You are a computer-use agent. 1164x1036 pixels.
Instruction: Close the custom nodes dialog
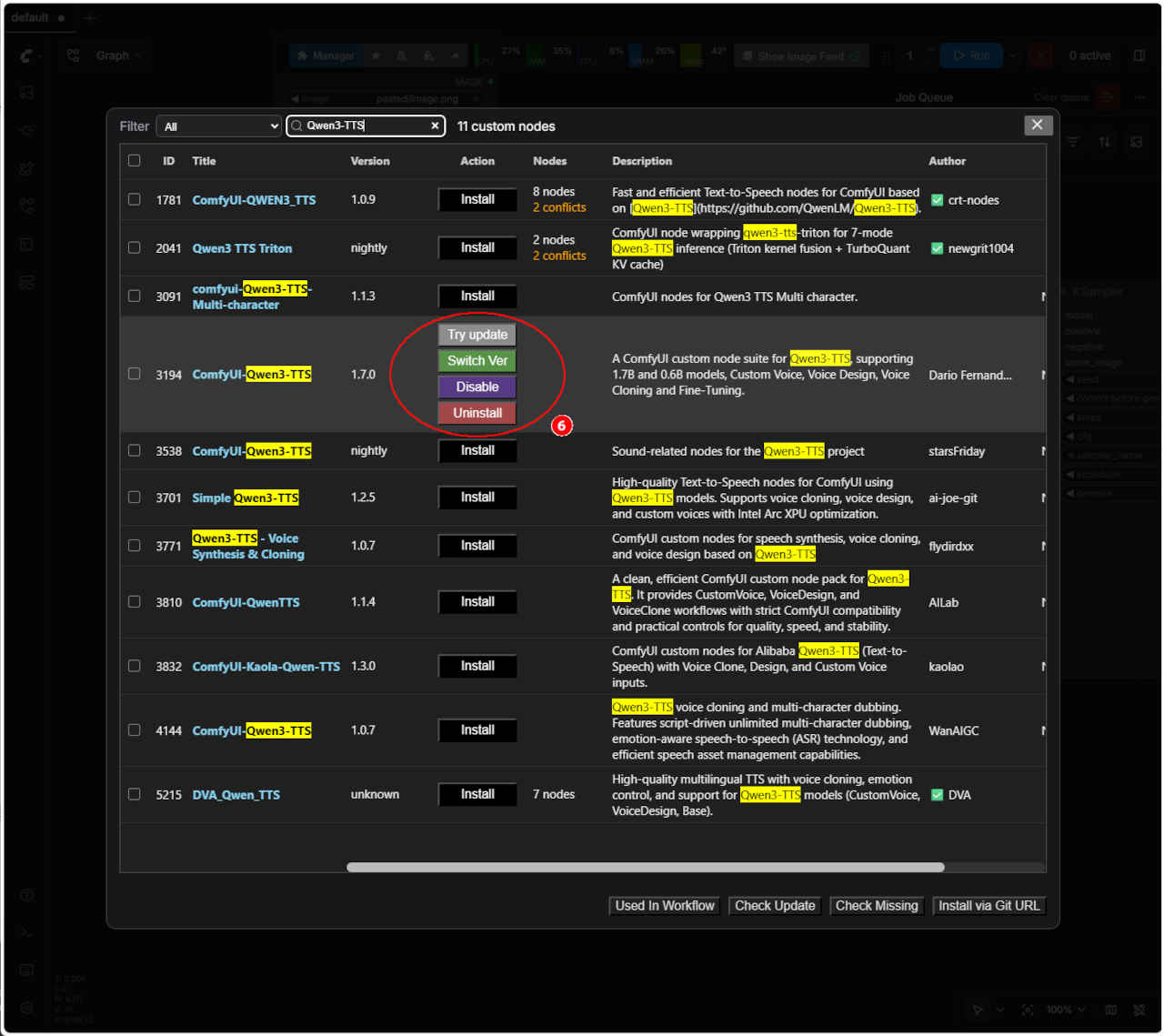[x=1038, y=126]
